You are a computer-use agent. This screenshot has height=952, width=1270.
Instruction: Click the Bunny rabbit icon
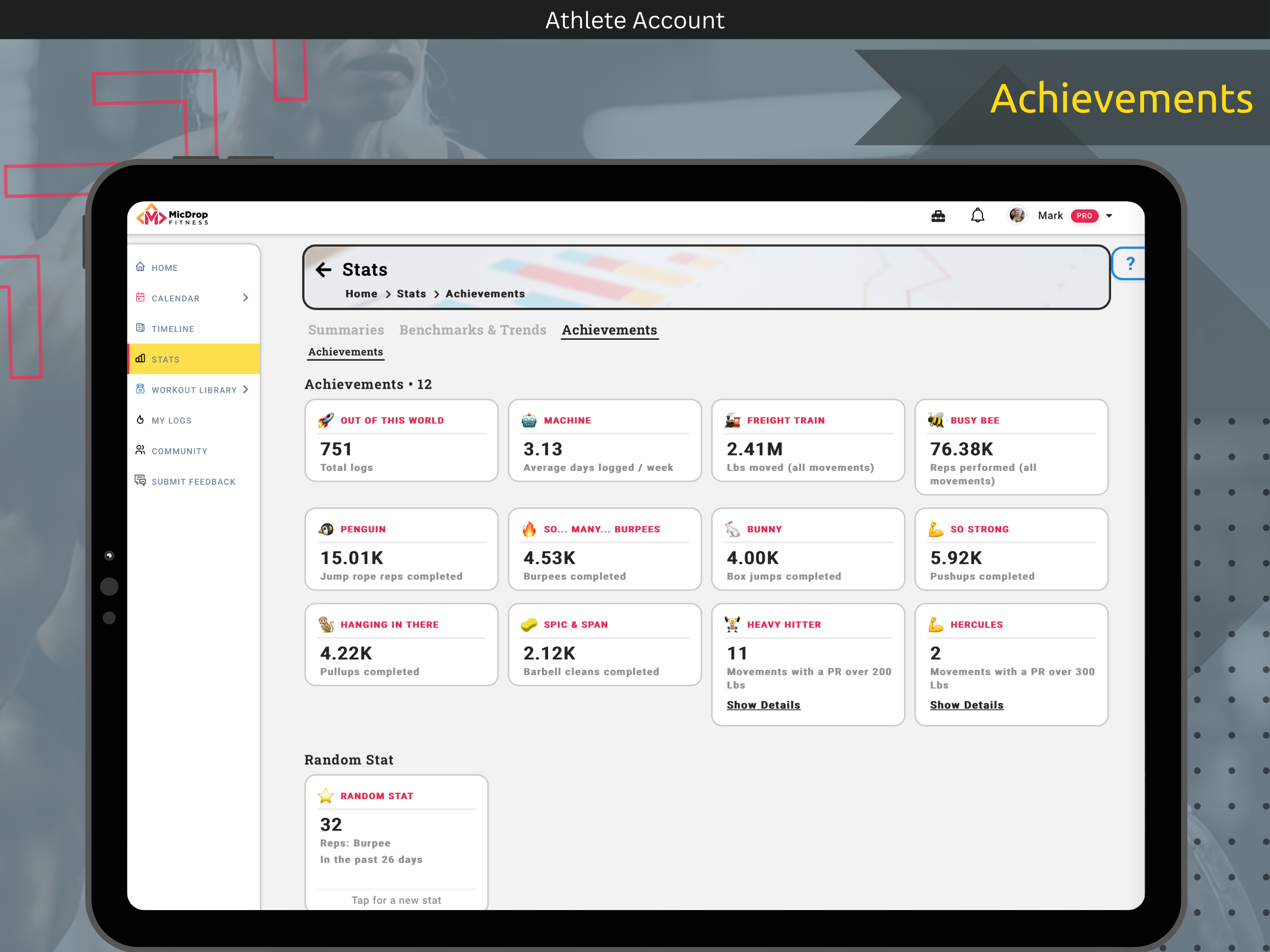click(732, 529)
